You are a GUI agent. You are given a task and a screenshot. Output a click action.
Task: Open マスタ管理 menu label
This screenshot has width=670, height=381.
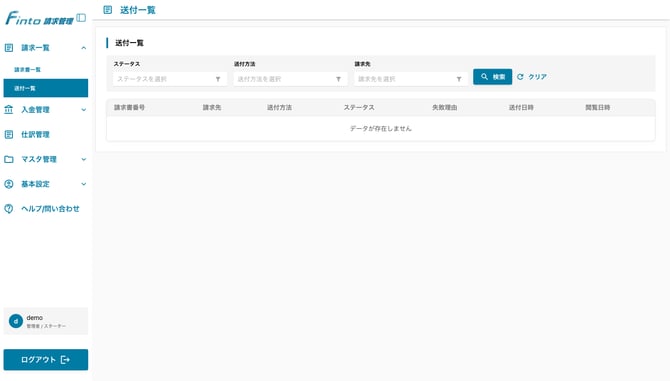(39, 159)
